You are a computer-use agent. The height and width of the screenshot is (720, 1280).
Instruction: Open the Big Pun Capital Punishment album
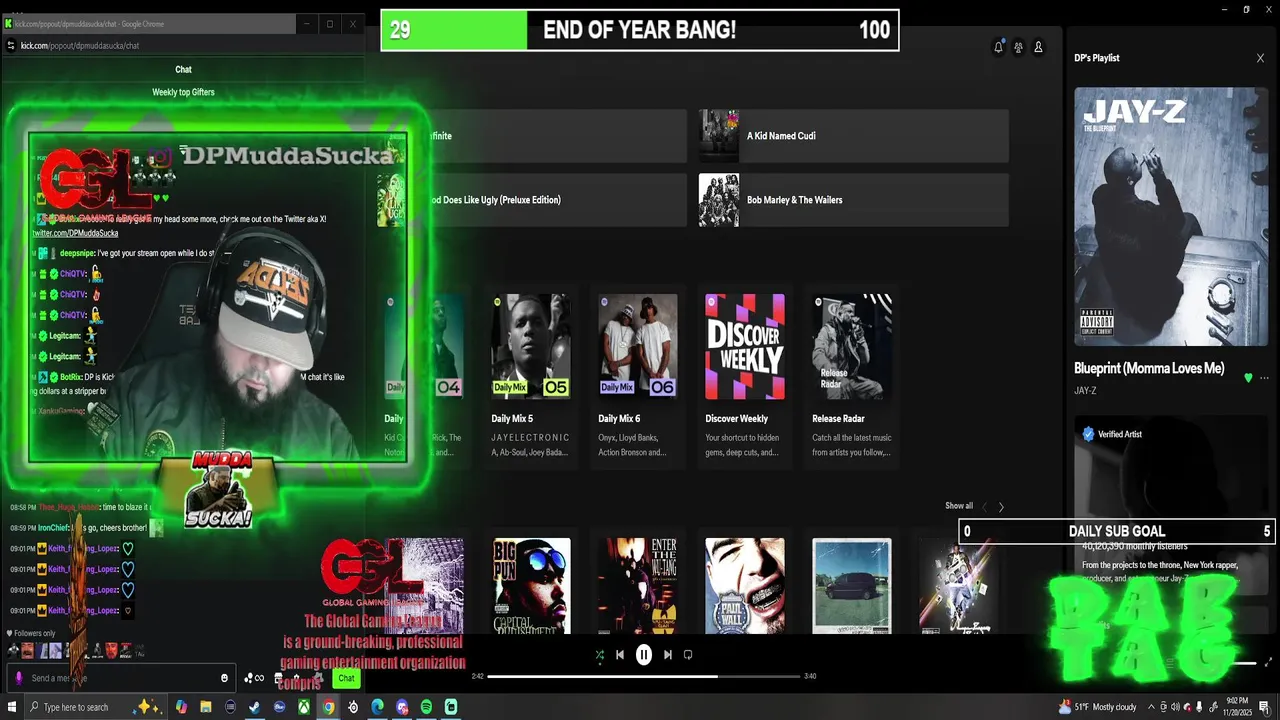click(x=531, y=585)
